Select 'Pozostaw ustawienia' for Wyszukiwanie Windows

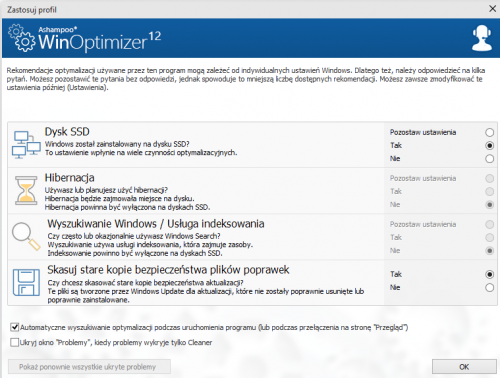[x=489, y=224]
